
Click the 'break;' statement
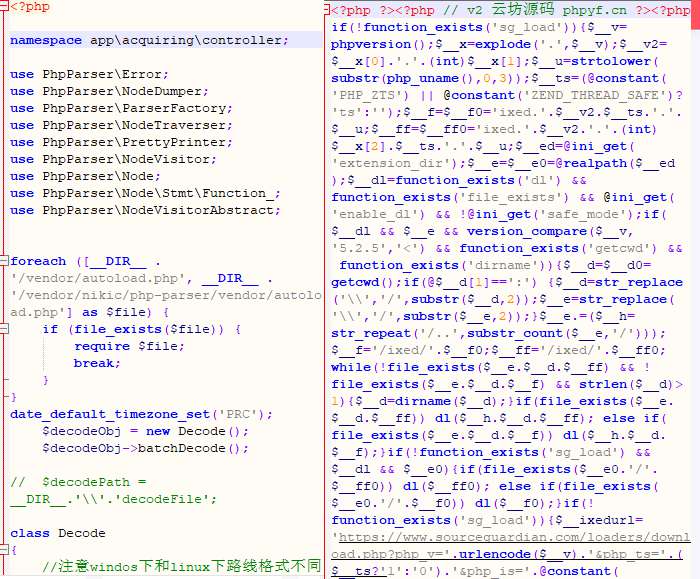97,363
